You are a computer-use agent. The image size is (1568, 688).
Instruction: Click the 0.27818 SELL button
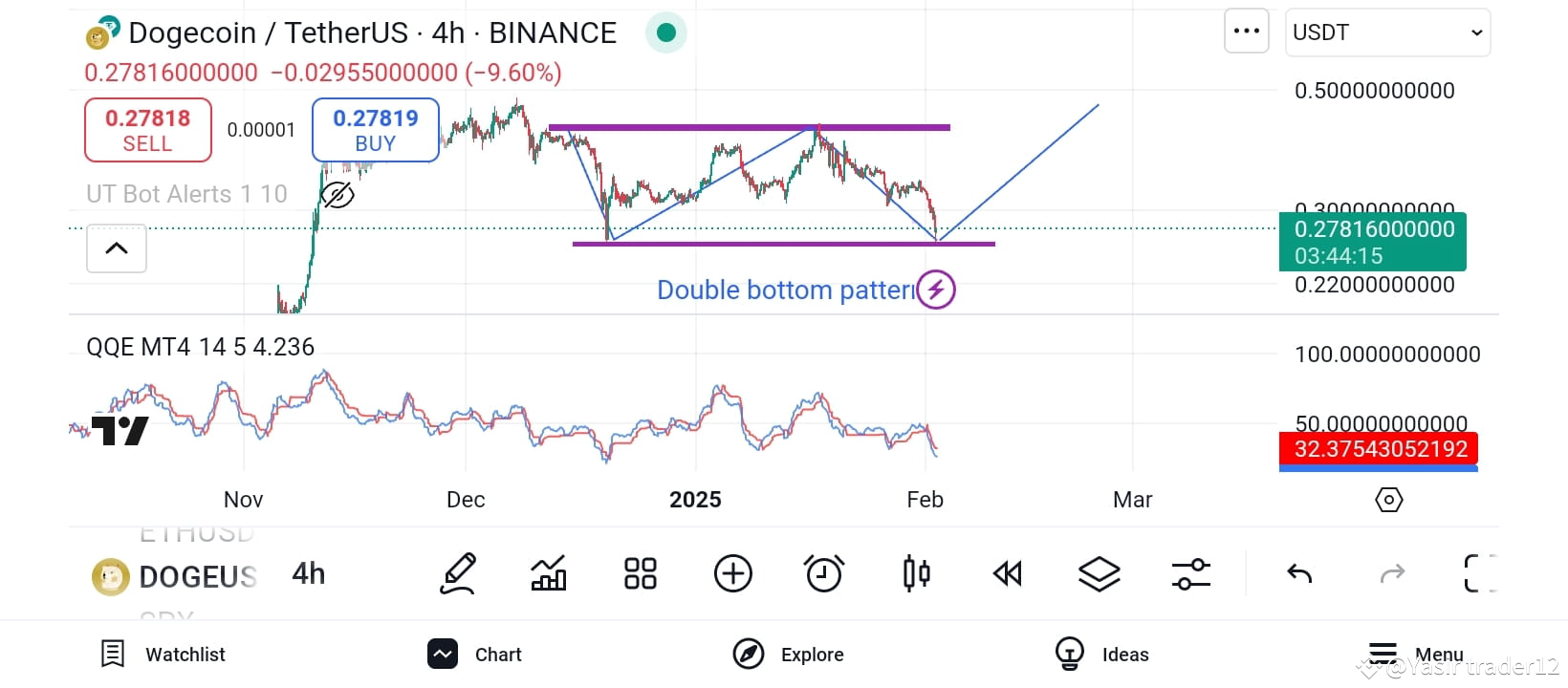(x=148, y=130)
